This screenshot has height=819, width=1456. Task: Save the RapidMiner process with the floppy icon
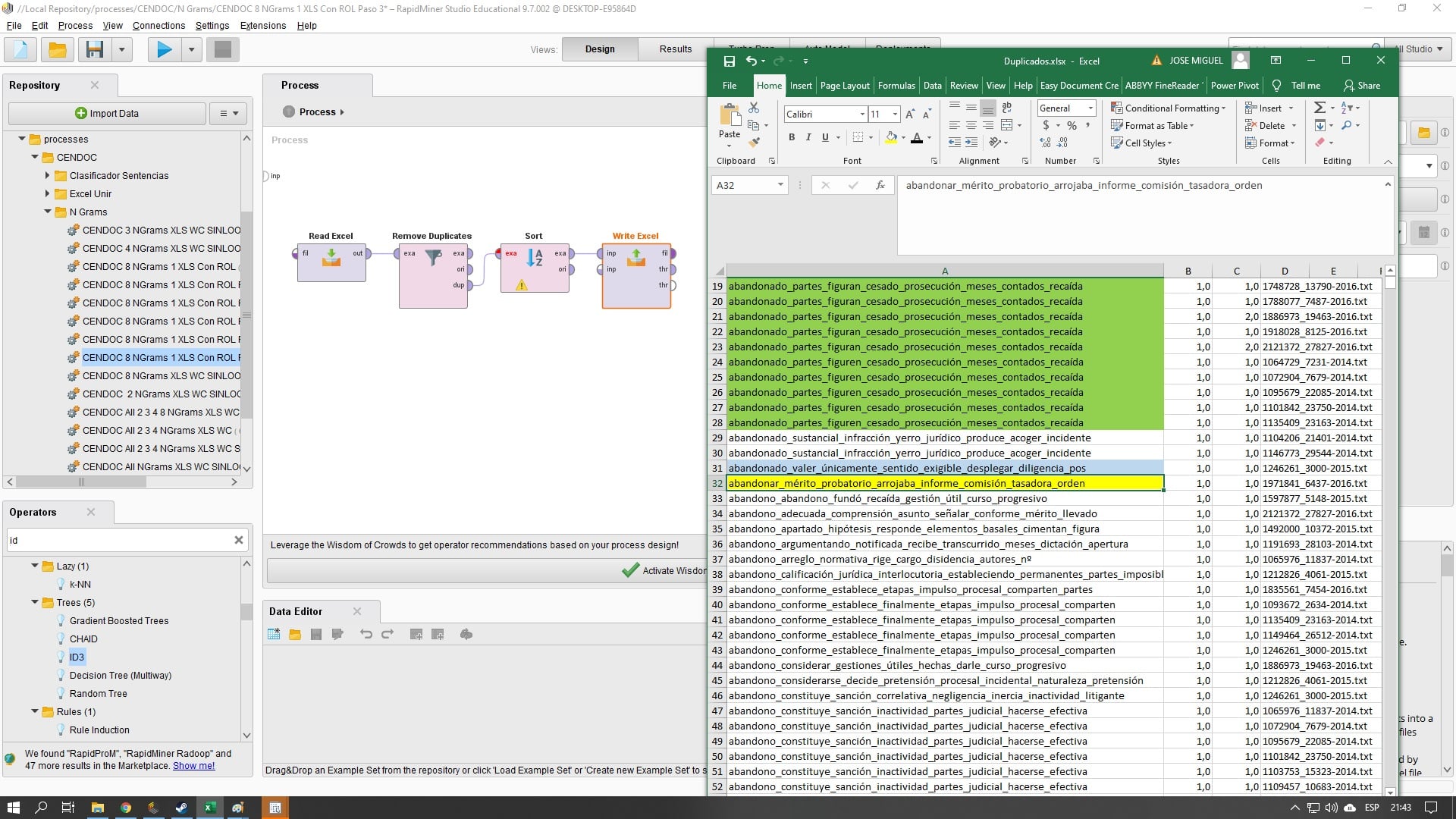(95, 50)
